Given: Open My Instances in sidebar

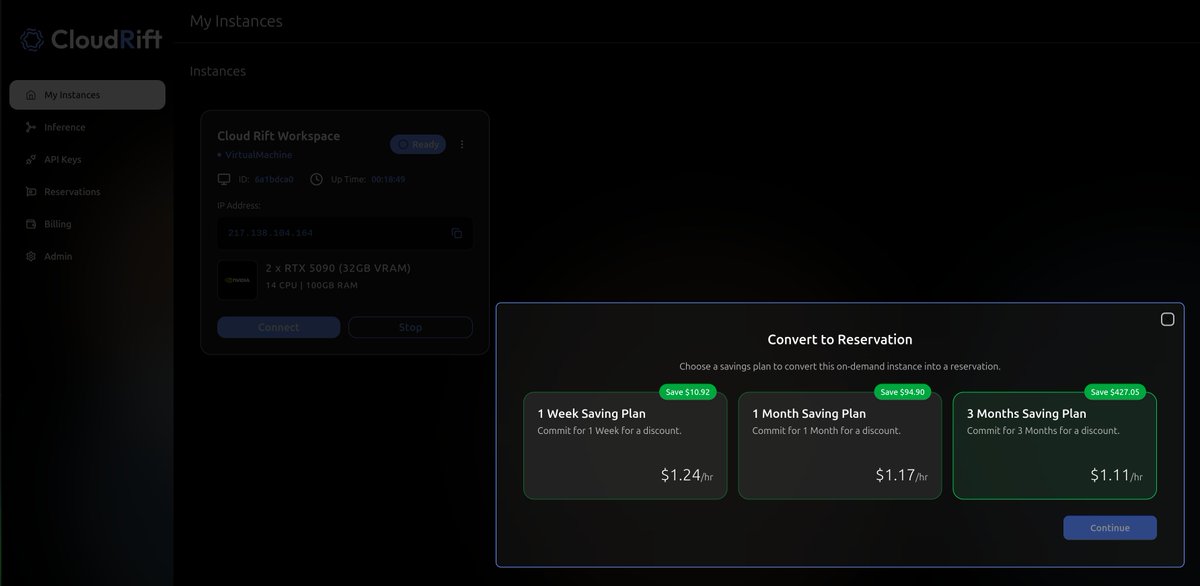Looking at the screenshot, I should pos(87,95).
